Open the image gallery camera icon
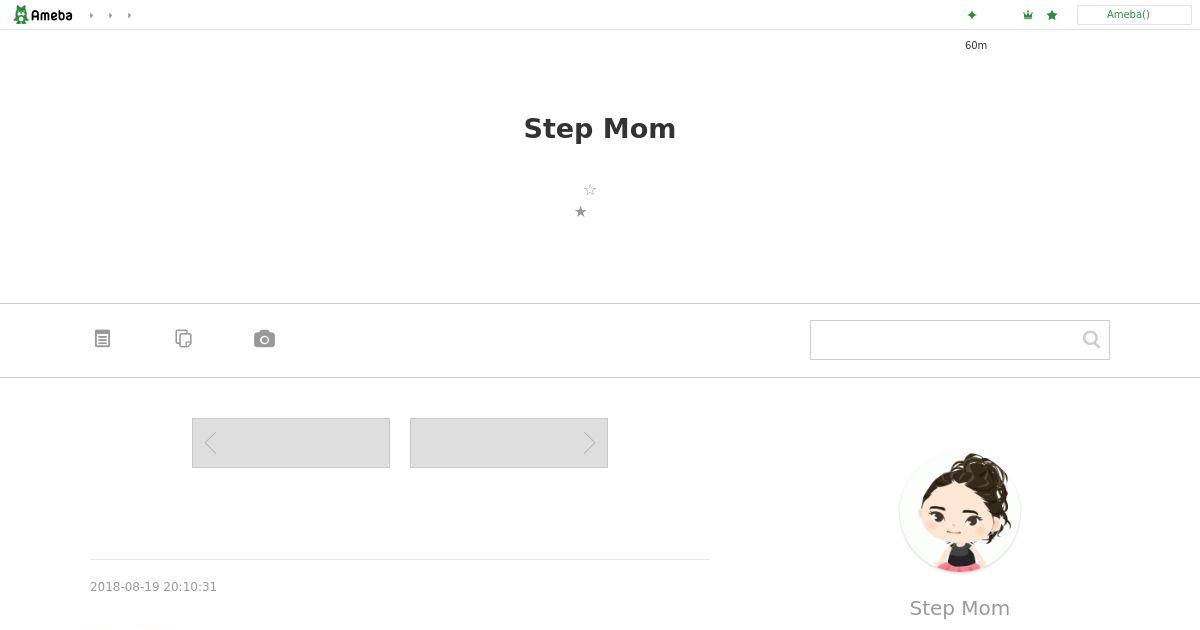Viewport: 1200px width, 630px height. click(x=264, y=339)
